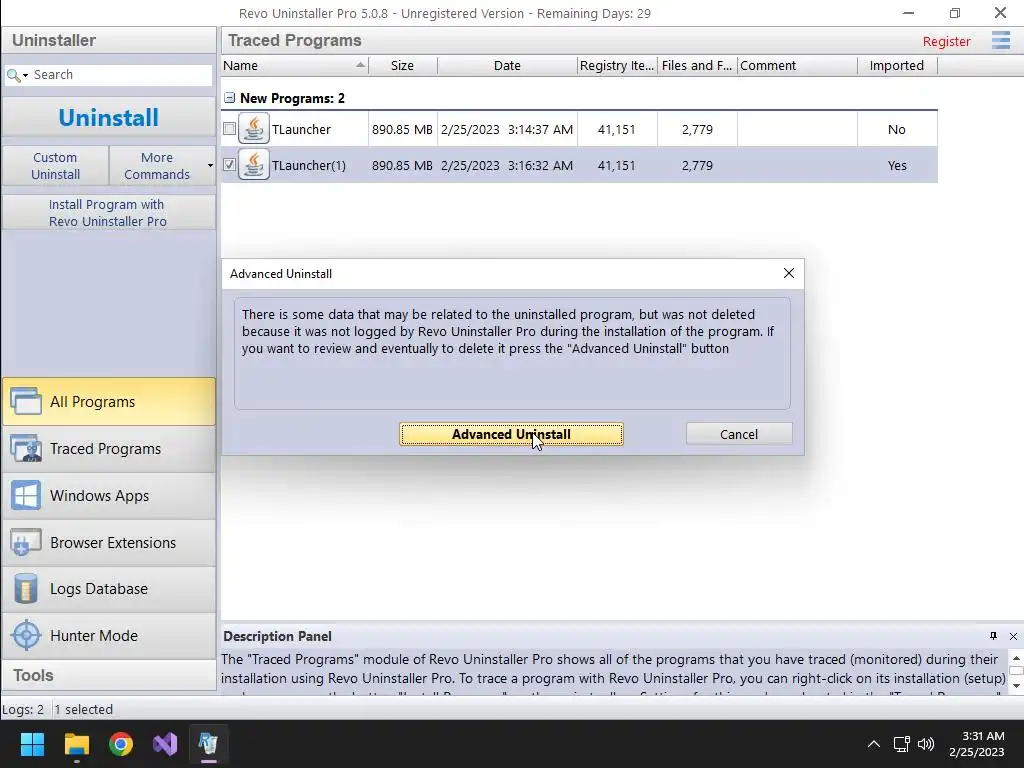Click the Description Panel scroll down arrow
The width and height of the screenshot is (1024, 768).
(1016, 686)
